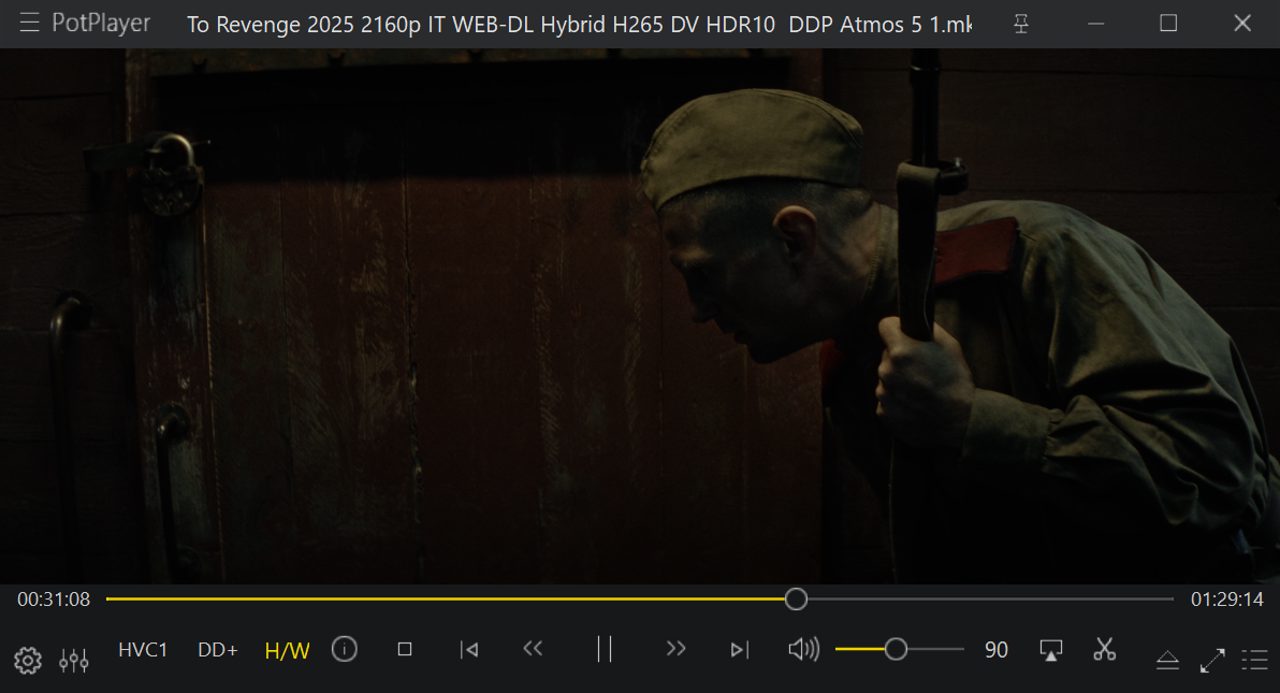Screen dimensions: 1280x693
Task: Click the seek bar progress handle
Action: (x=796, y=599)
